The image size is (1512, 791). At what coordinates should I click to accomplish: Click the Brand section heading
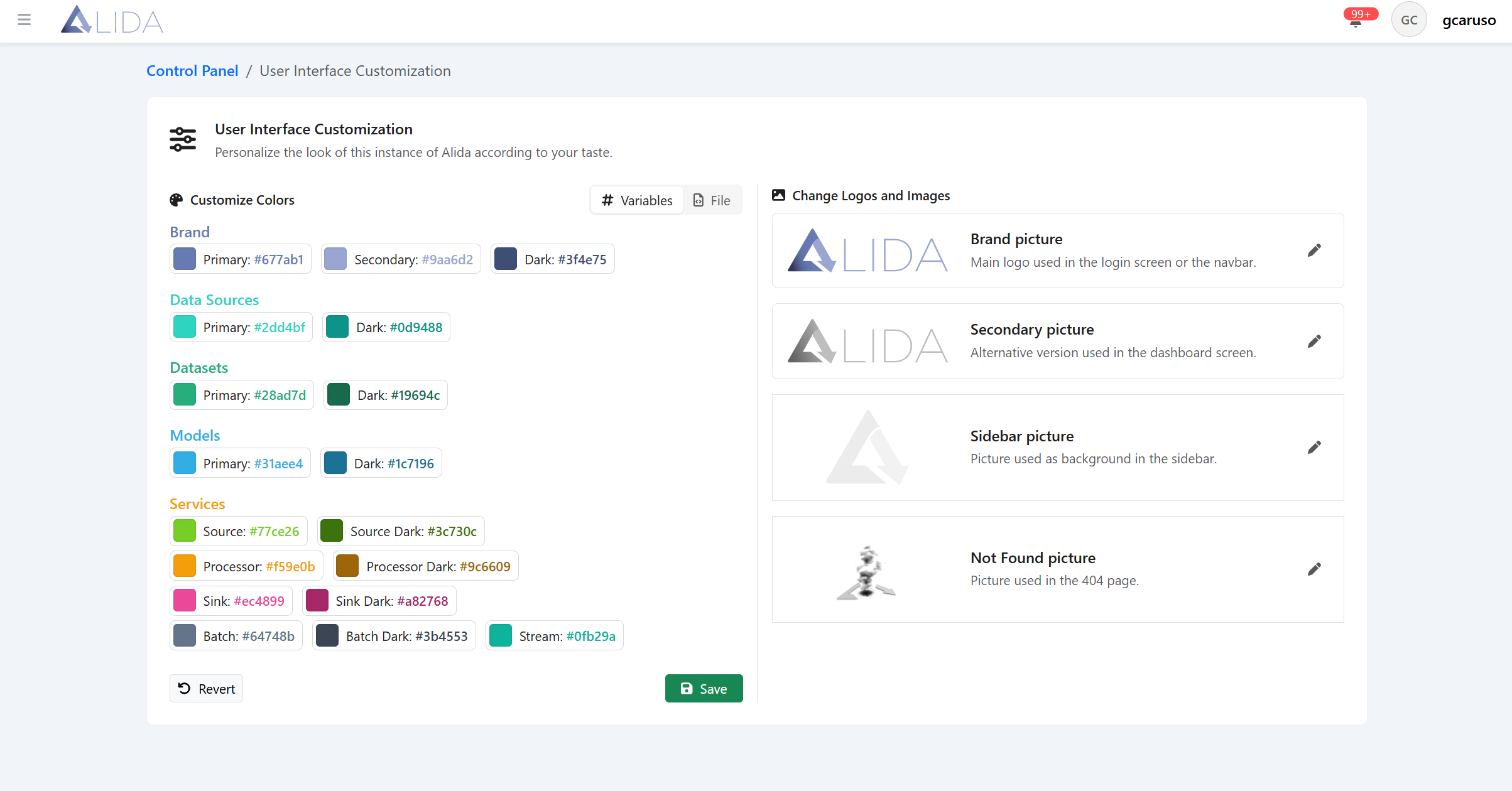[190, 232]
